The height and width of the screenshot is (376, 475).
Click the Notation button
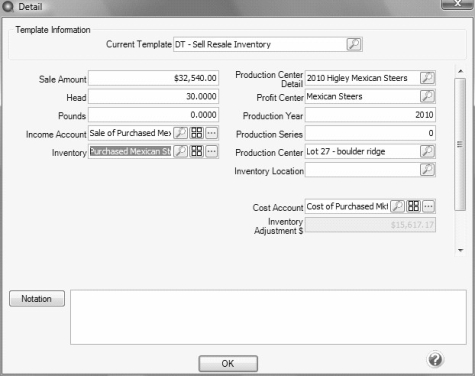click(37, 299)
